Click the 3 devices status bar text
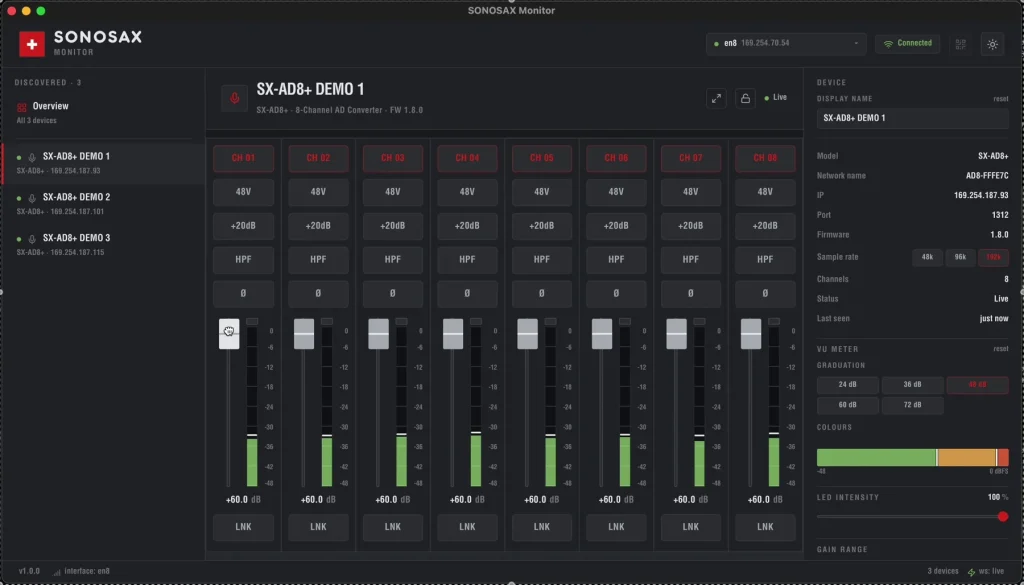The height and width of the screenshot is (585, 1024). [942, 571]
